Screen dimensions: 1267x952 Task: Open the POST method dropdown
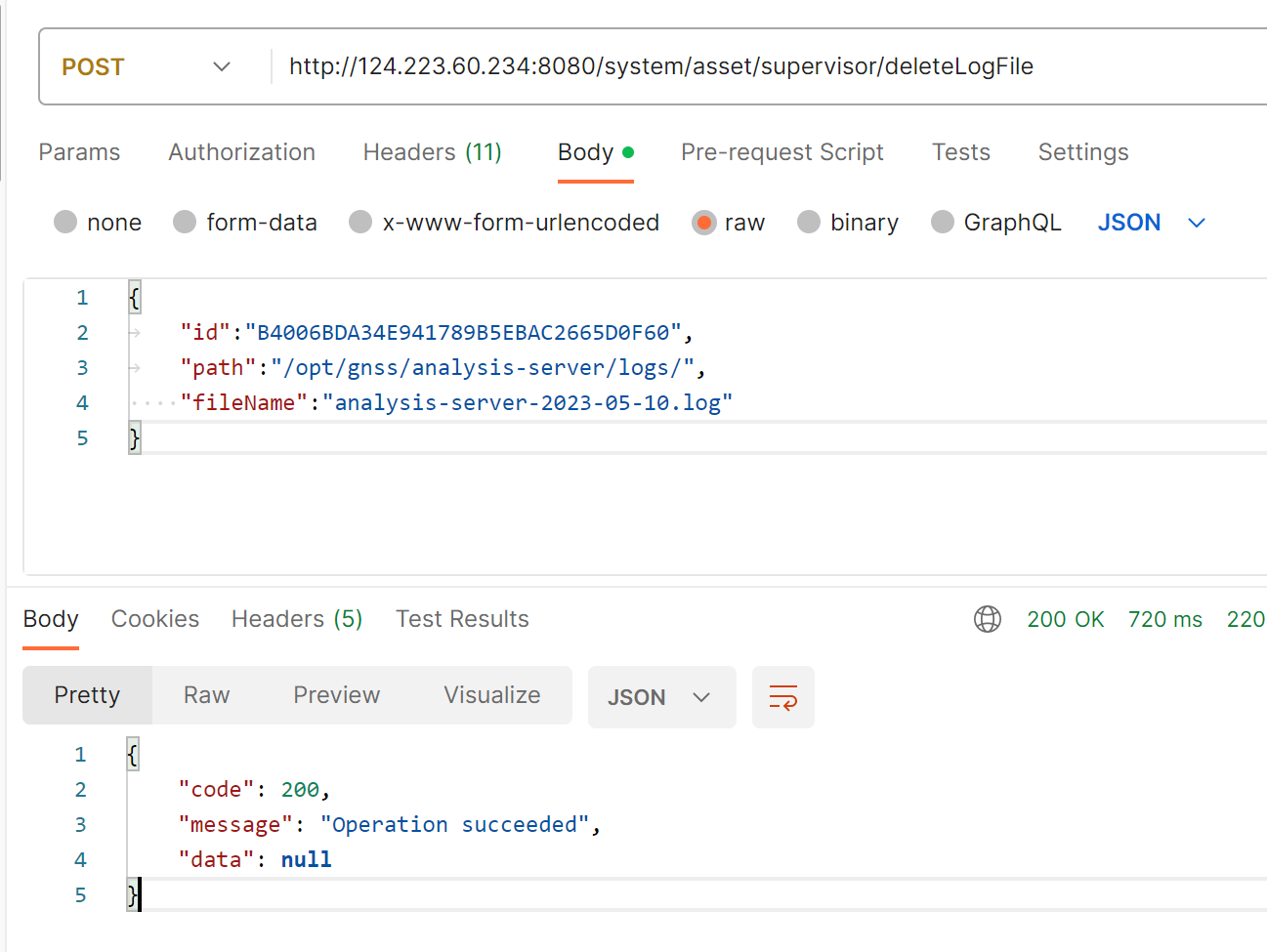click(147, 66)
